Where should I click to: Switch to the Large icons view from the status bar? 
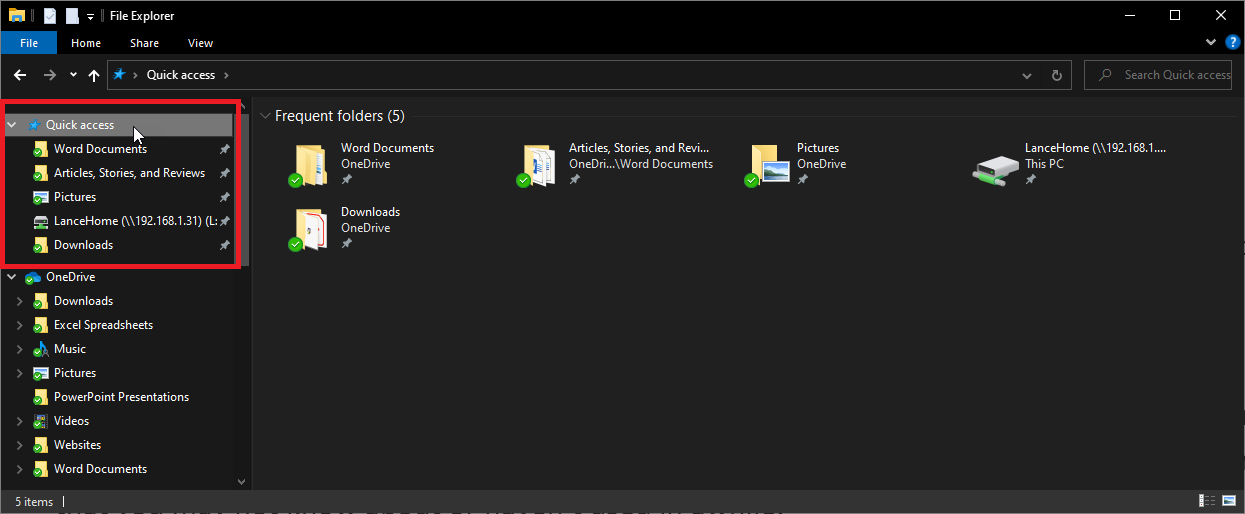(x=1228, y=501)
